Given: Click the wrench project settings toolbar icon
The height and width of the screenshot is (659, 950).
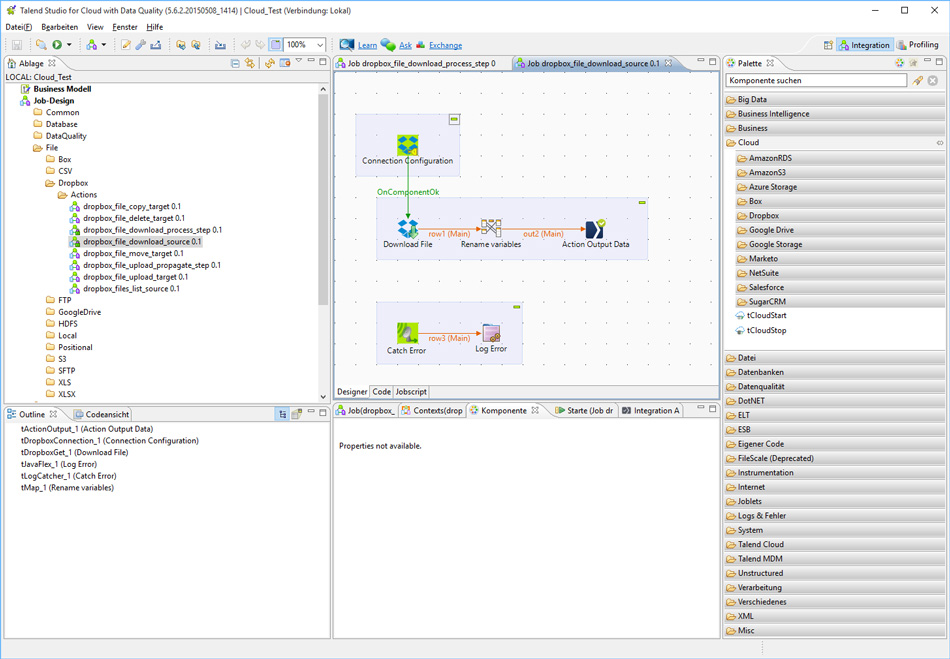Looking at the screenshot, I should pos(141,45).
